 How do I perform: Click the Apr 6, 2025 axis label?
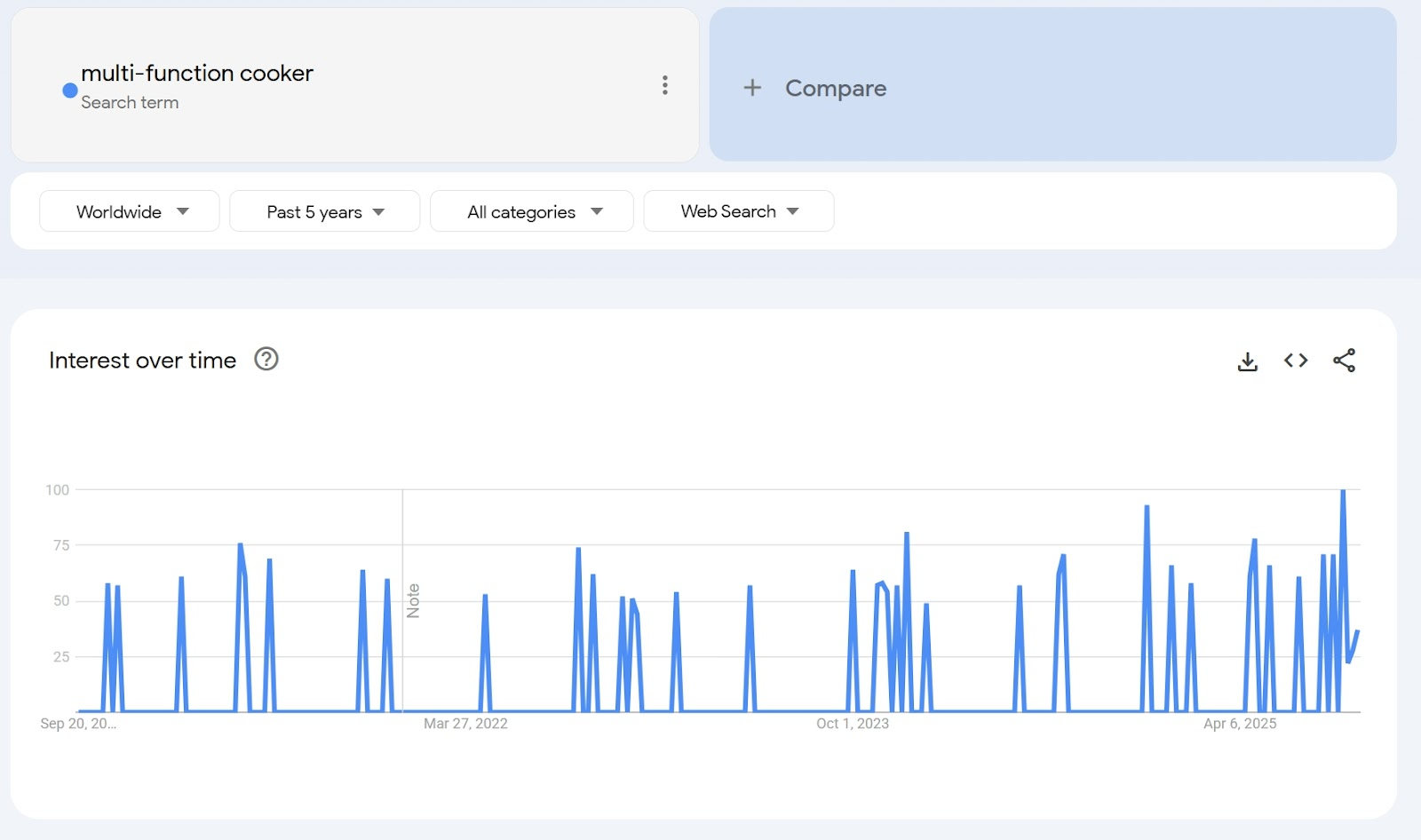pyautogui.click(x=1240, y=724)
